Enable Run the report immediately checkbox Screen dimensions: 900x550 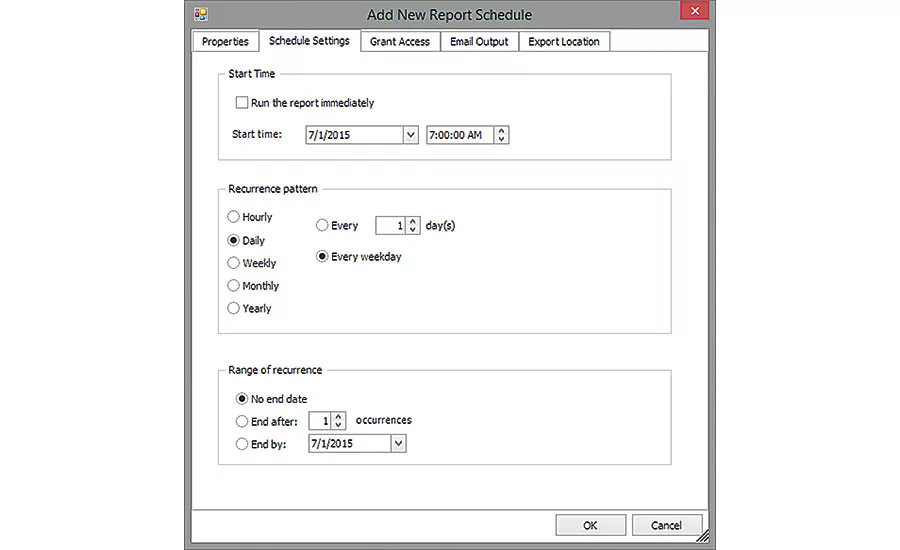point(242,103)
